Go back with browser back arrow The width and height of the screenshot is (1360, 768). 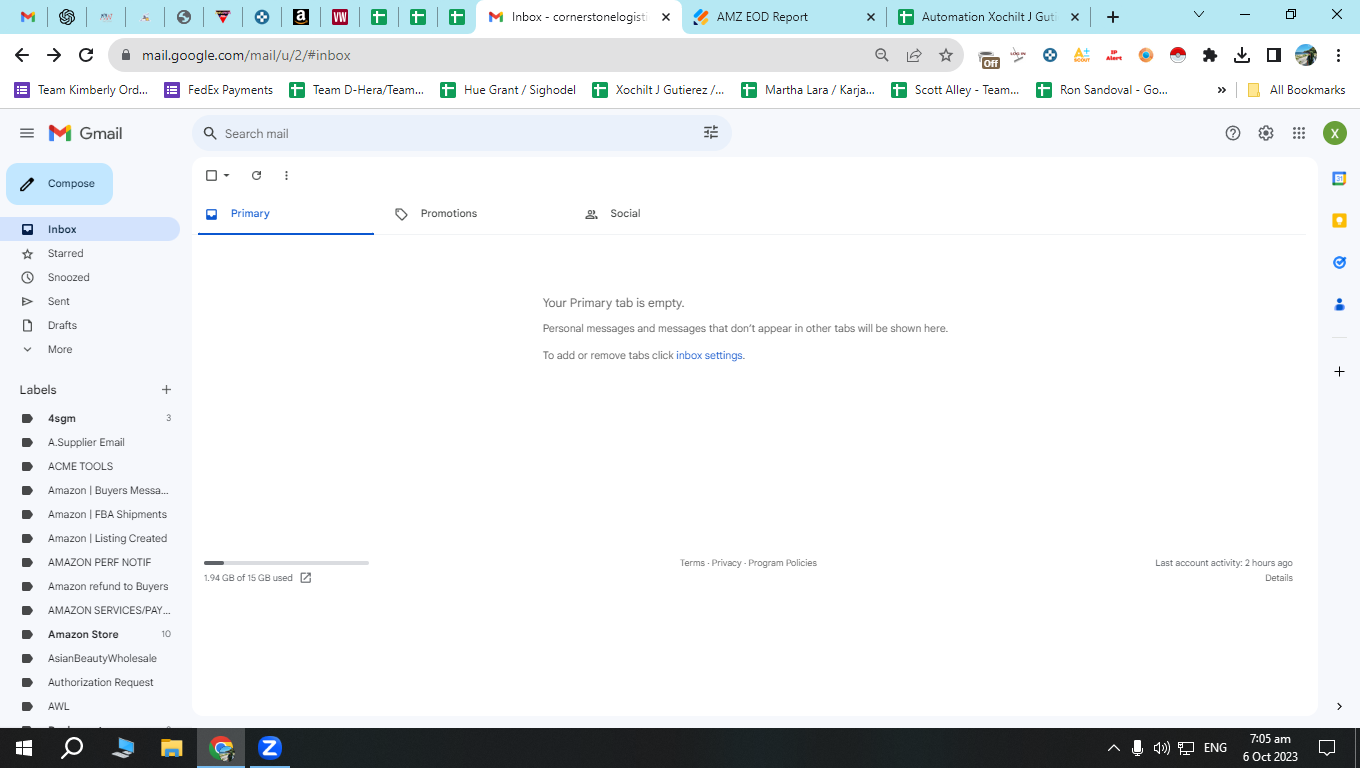point(22,55)
